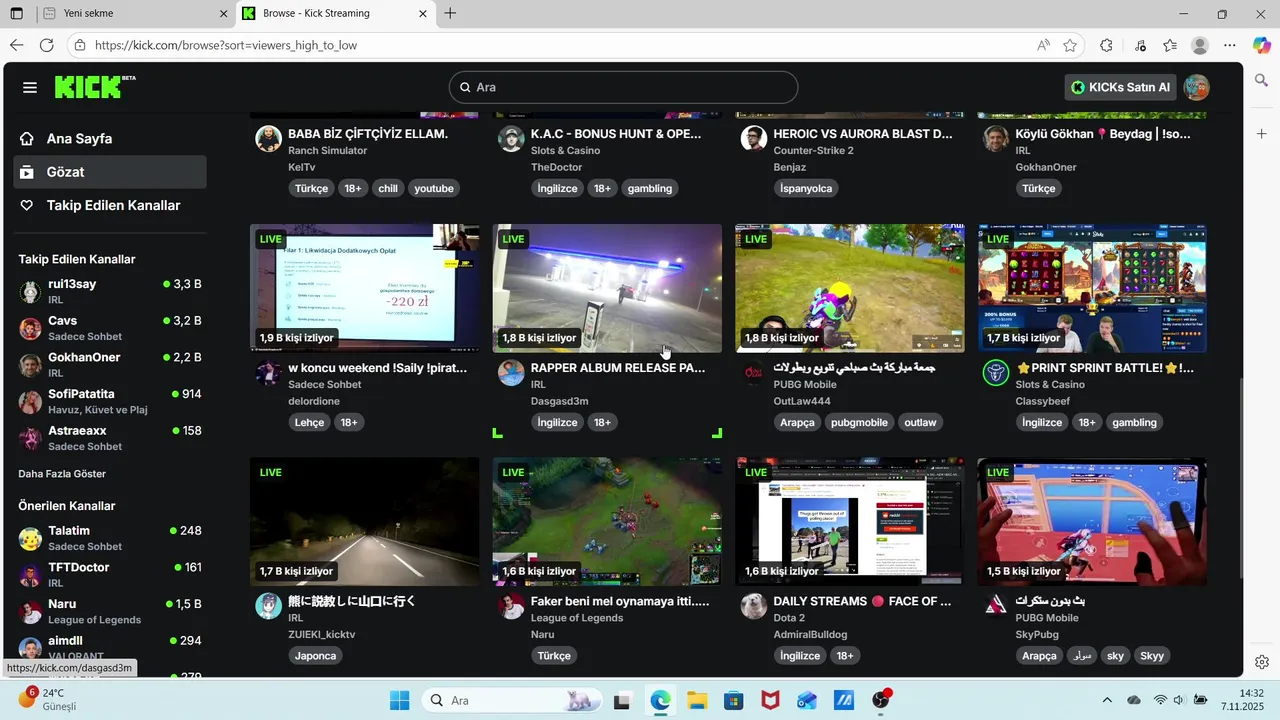1280x720 pixels.
Task: Open File Explorer from taskbar
Action: (x=697, y=700)
